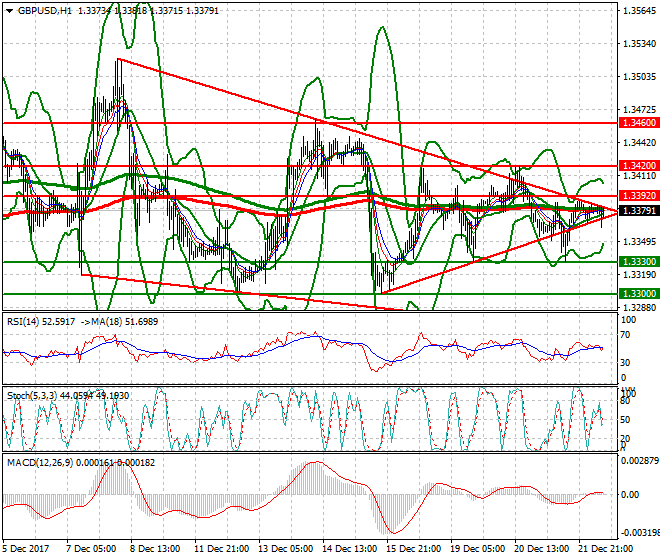Image resolution: width=660 pixels, height=560 pixels.
Task: Click the 21 Dec 21:00 time axis label
Action: (x=606, y=549)
